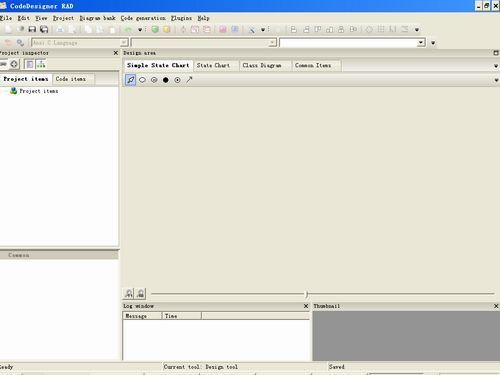Open the View menu
The image size is (500, 375).
[41, 18]
